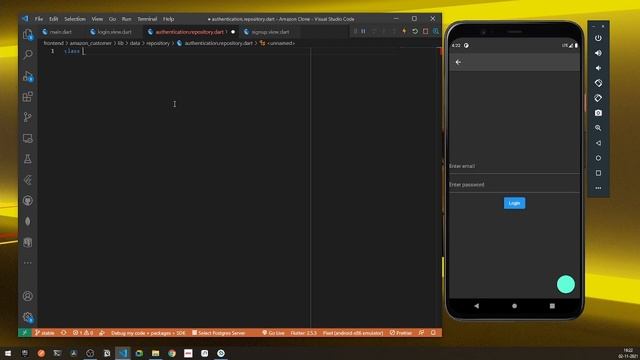
Task: Open the Search view in the activity bar
Action: (x=28, y=54)
